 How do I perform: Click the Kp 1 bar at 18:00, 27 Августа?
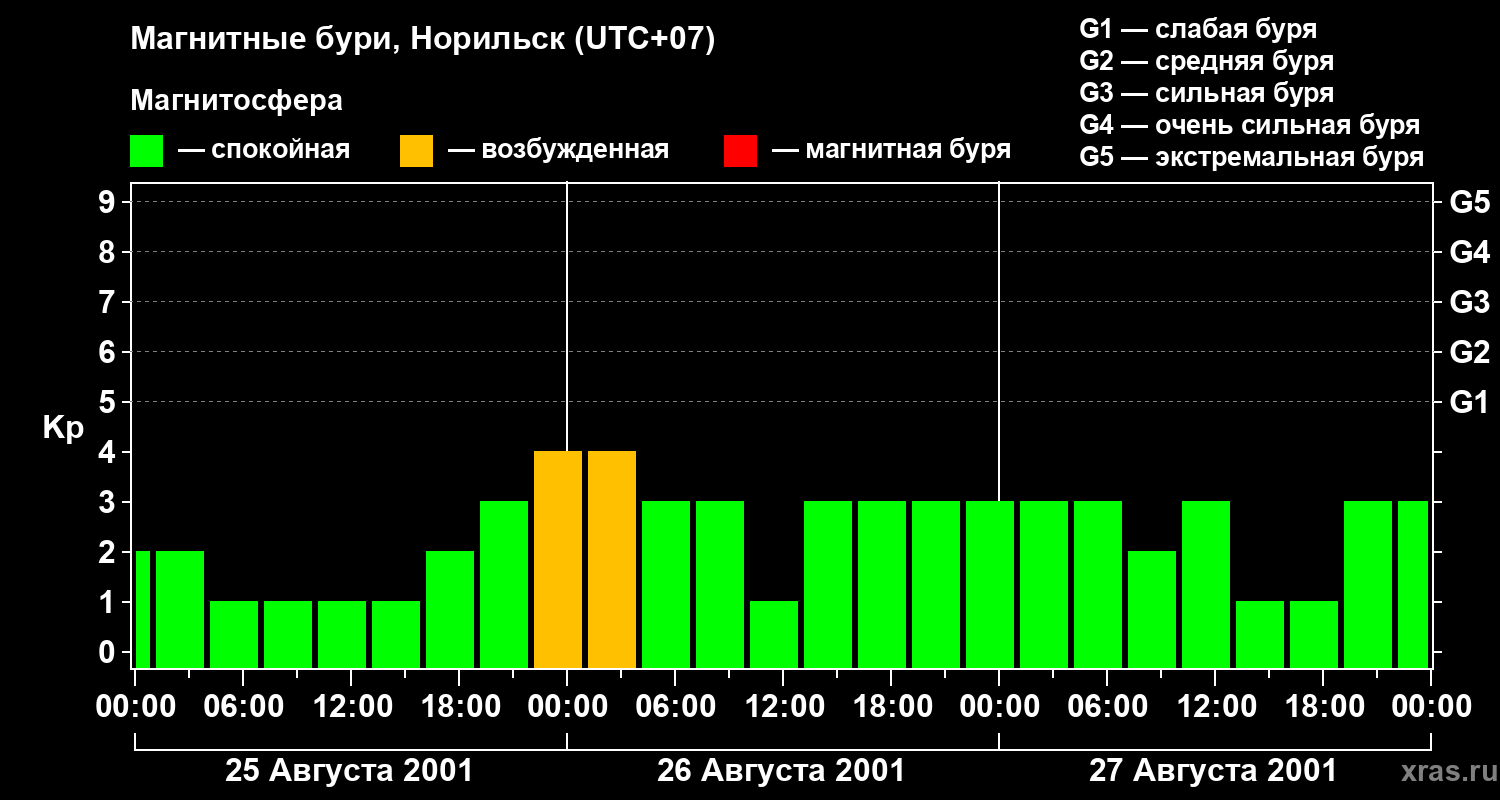(1314, 634)
